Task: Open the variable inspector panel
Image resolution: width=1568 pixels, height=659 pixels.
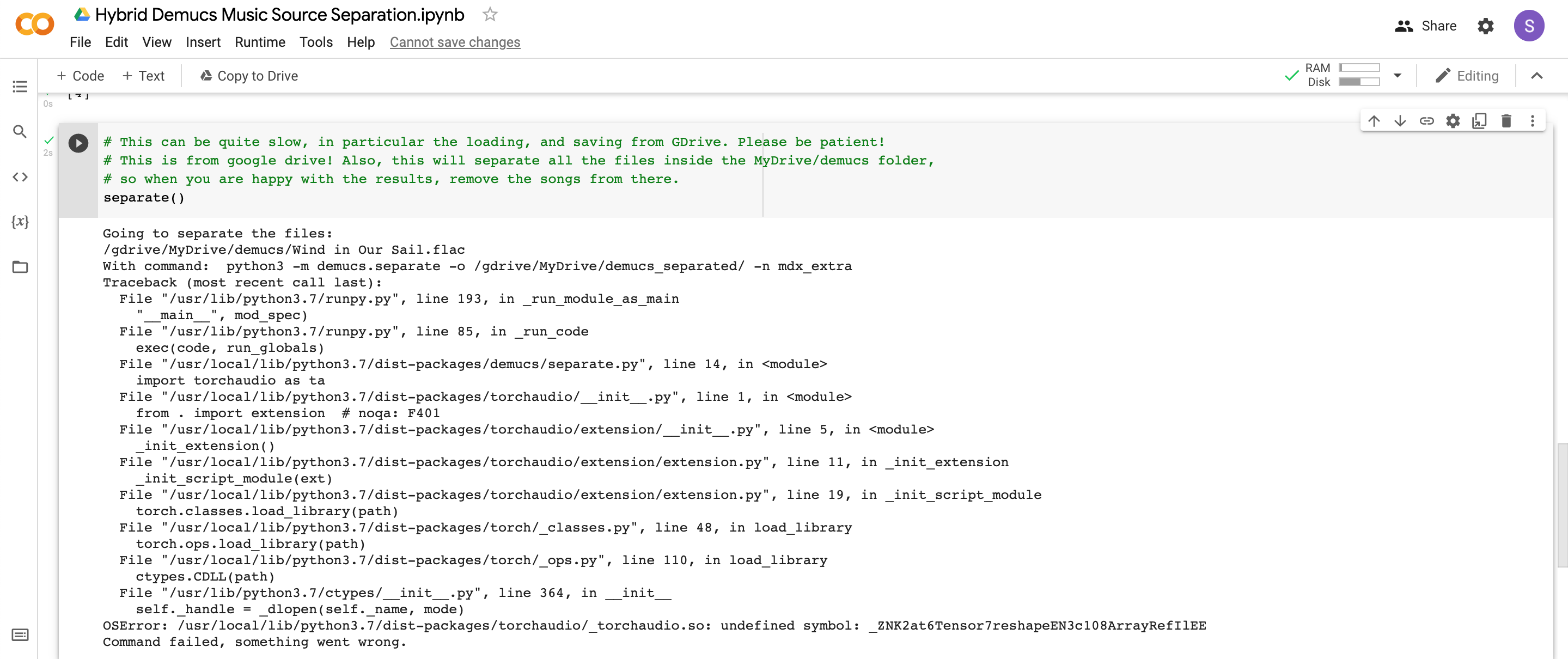Action: (x=20, y=222)
